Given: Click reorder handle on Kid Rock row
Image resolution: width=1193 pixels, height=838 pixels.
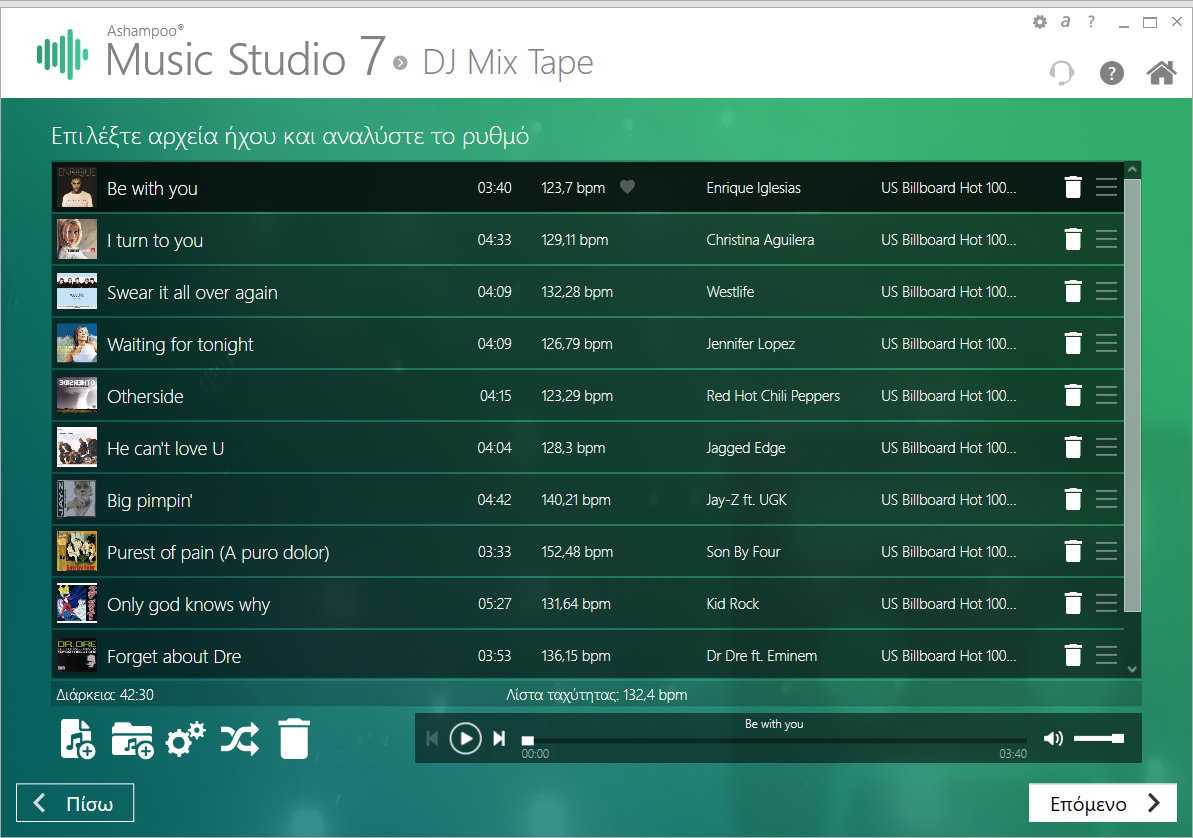Looking at the screenshot, I should [1106, 604].
